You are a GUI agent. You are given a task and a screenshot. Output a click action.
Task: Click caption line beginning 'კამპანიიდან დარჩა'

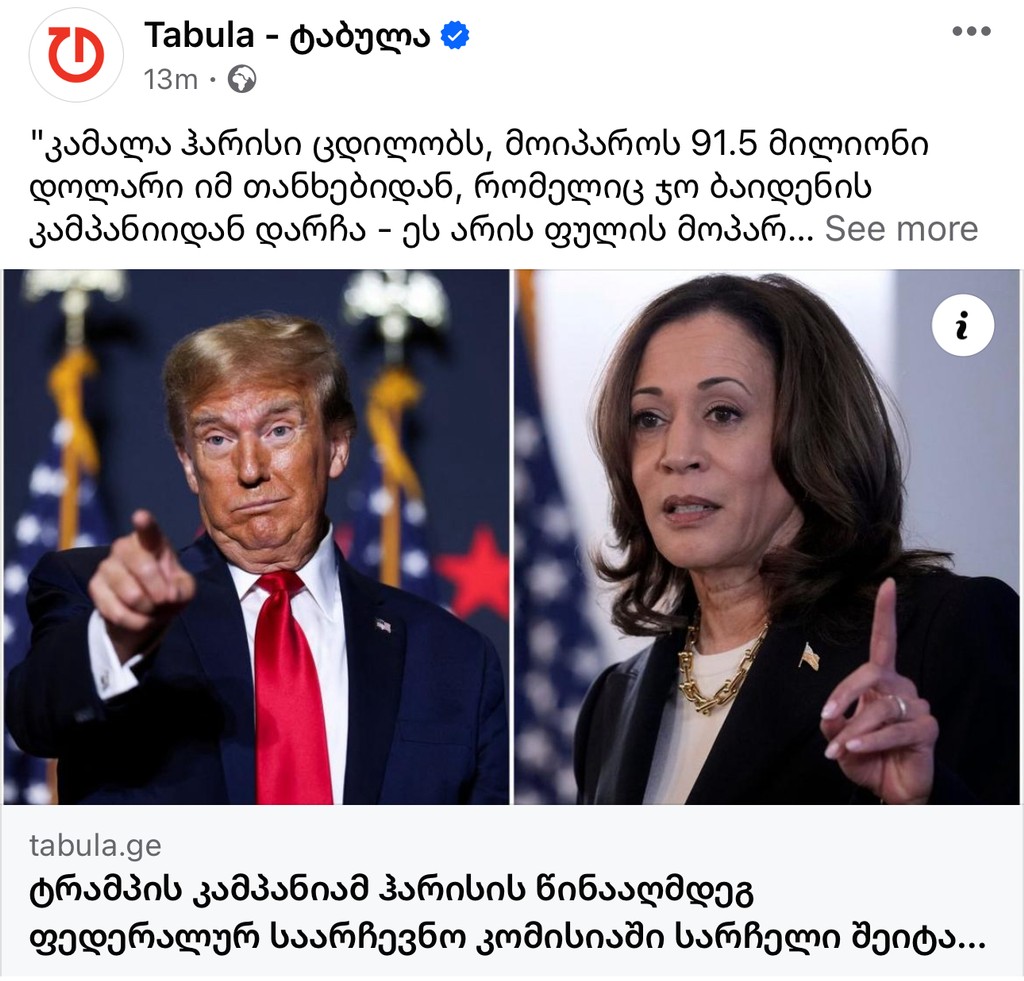[x=421, y=229]
